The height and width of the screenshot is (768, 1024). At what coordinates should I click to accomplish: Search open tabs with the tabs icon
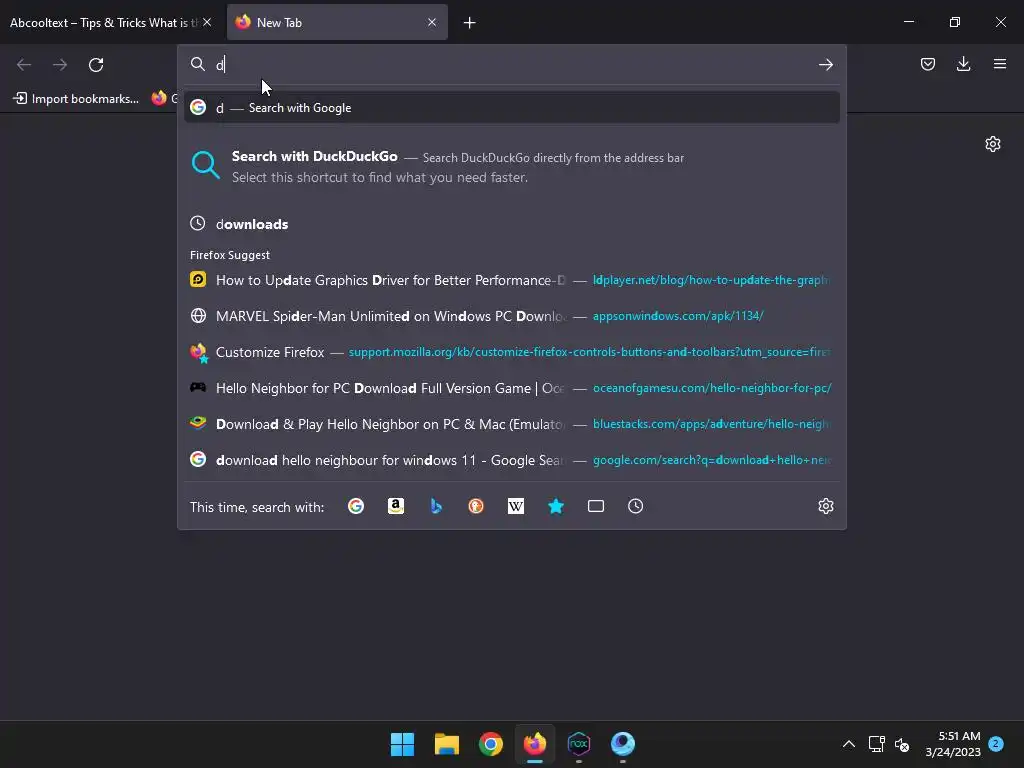(596, 506)
